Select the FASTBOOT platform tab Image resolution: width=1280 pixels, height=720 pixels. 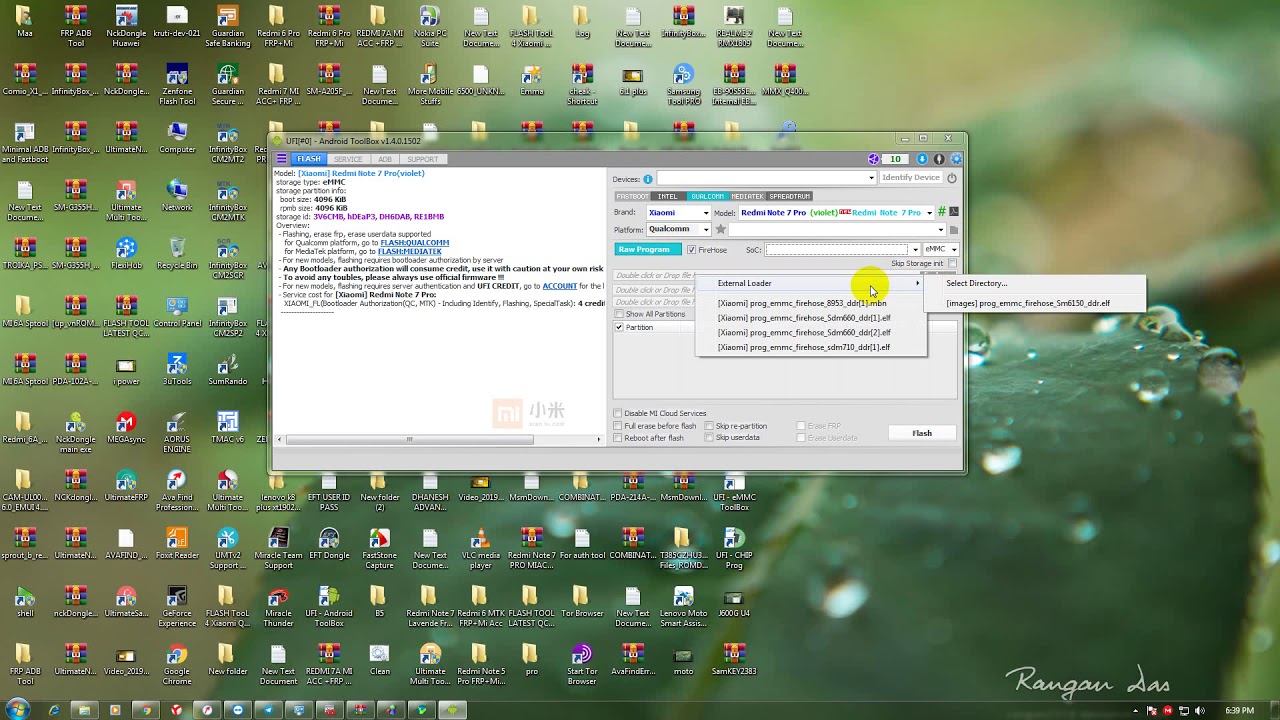632,196
